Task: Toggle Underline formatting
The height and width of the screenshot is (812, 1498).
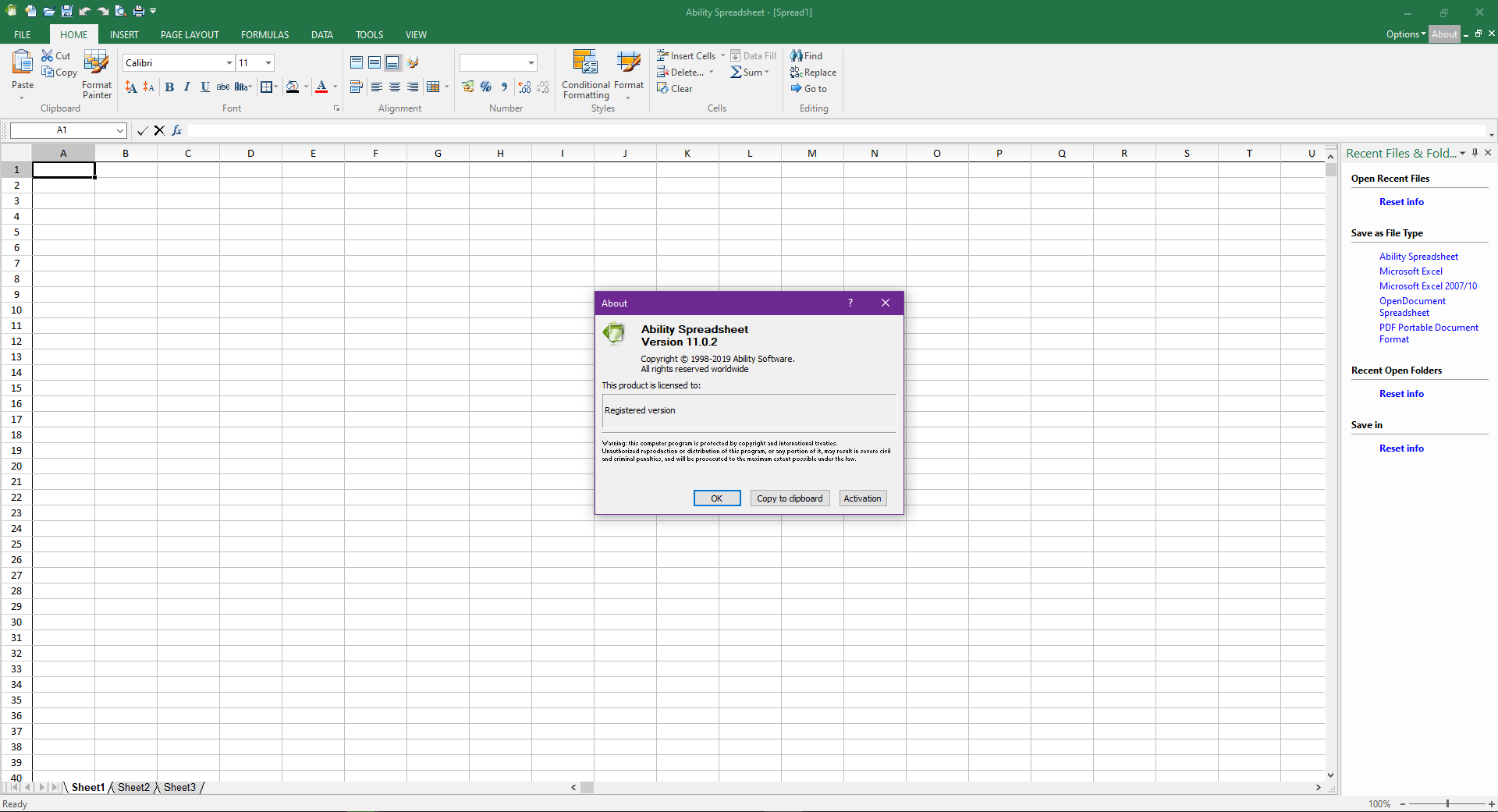Action: coord(205,87)
